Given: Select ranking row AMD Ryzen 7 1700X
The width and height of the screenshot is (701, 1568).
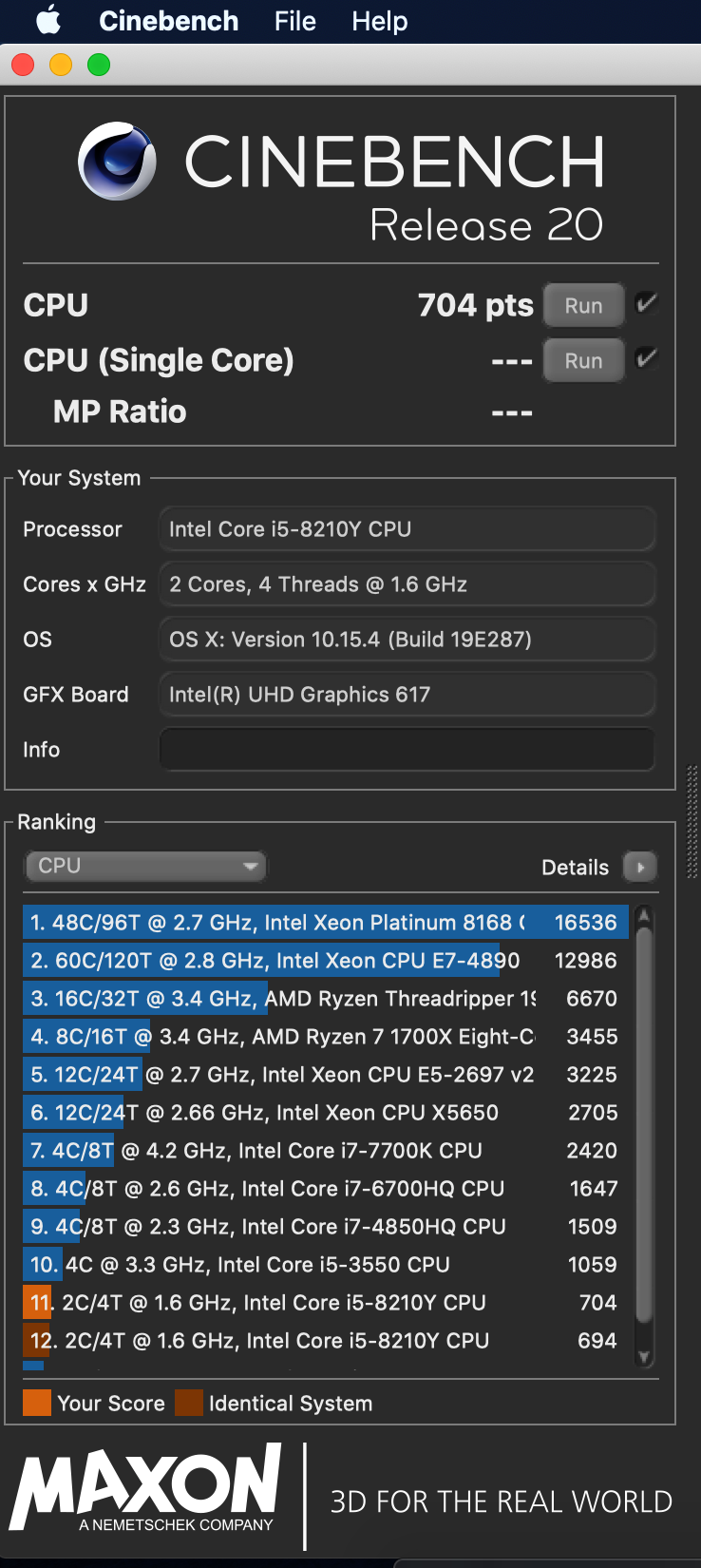Looking at the screenshot, I should coord(326,1037).
